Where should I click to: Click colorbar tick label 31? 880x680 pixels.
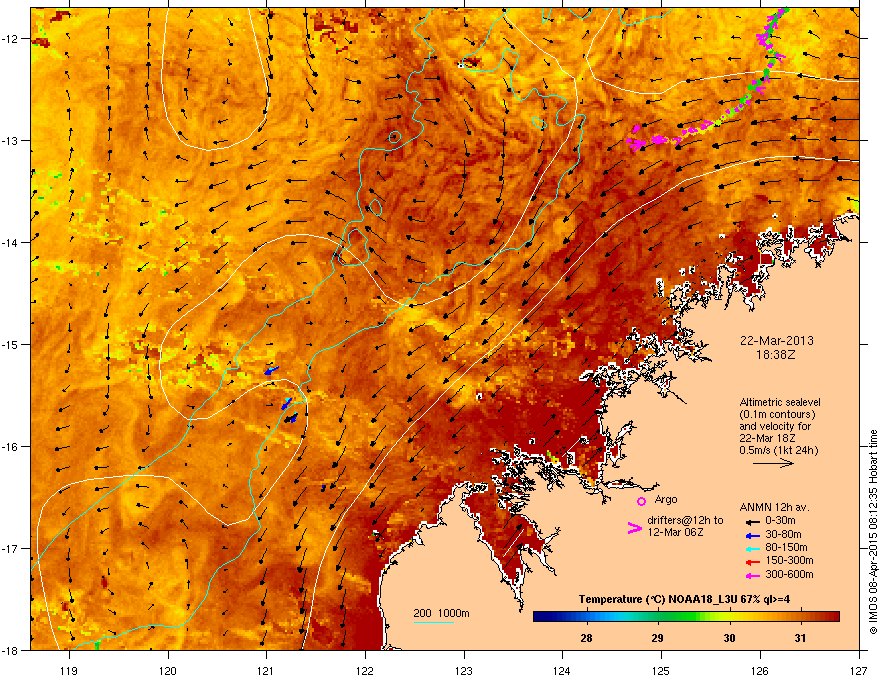click(x=800, y=638)
